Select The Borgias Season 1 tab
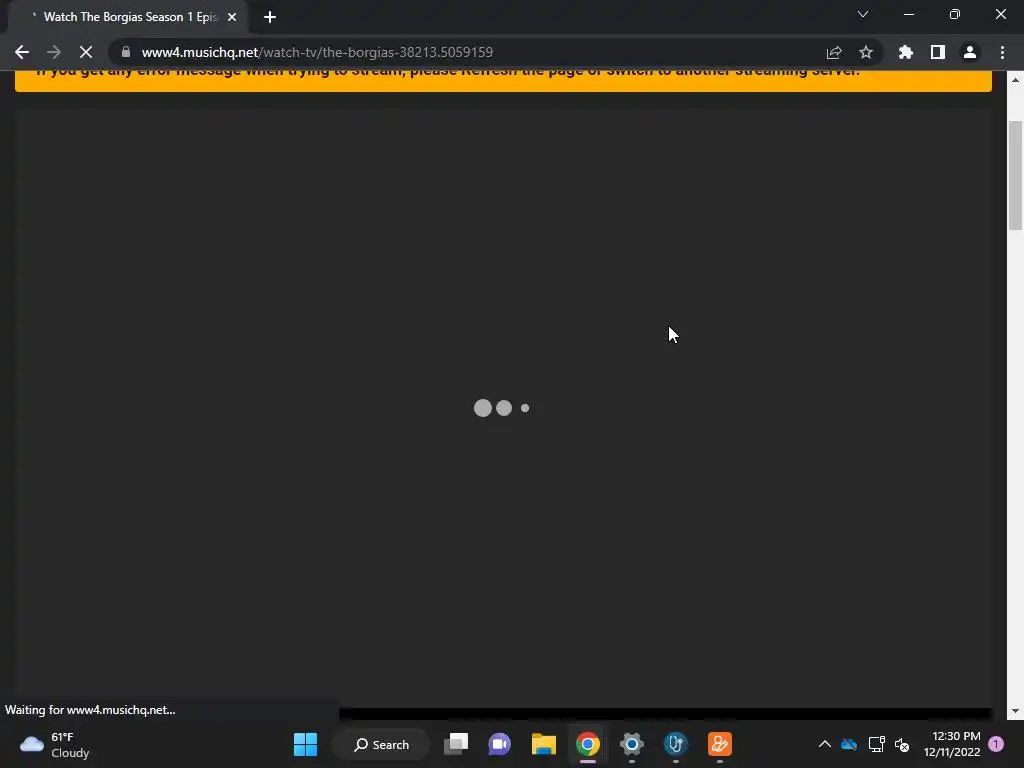Image resolution: width=1024 pixels, height=768 pixels. click(129, 17)
